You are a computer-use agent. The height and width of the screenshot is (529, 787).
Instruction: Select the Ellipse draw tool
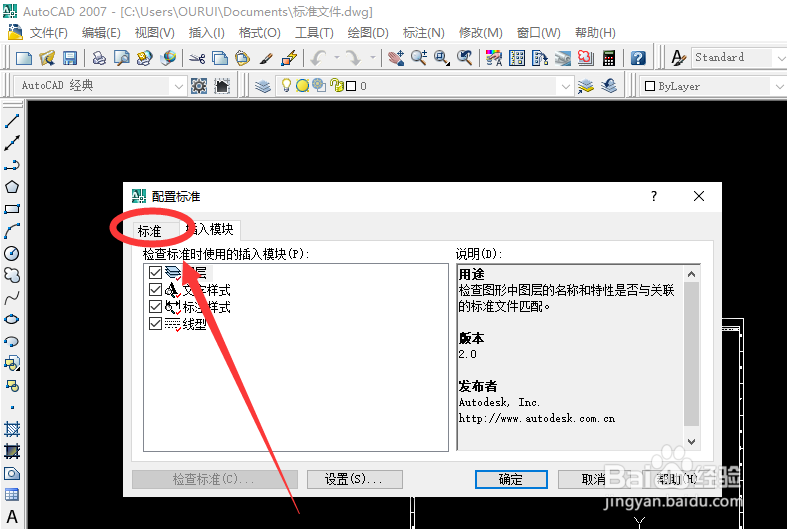click(x=12, y=320)
